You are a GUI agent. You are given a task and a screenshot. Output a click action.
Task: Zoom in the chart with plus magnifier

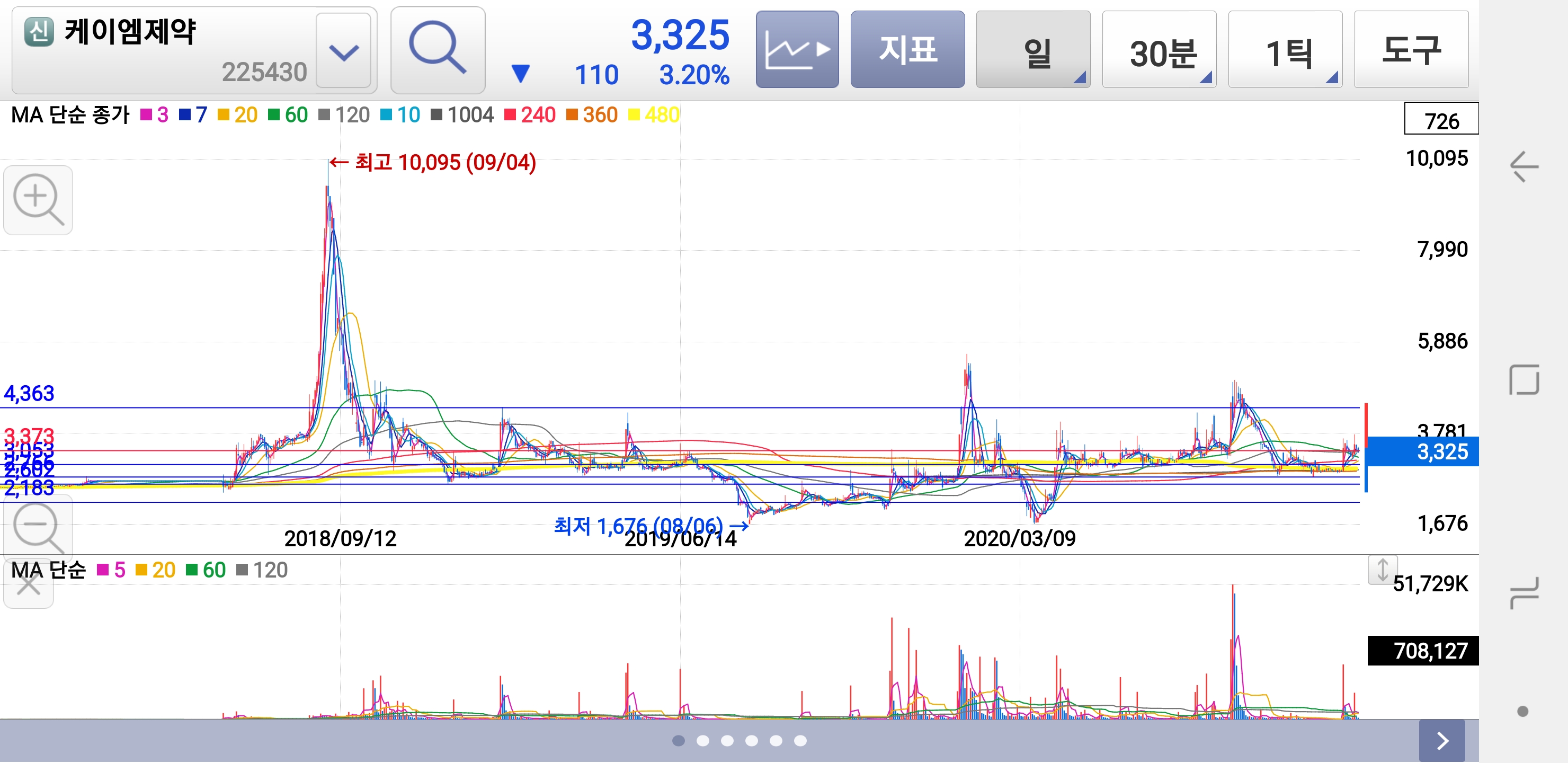pos(38,200)
